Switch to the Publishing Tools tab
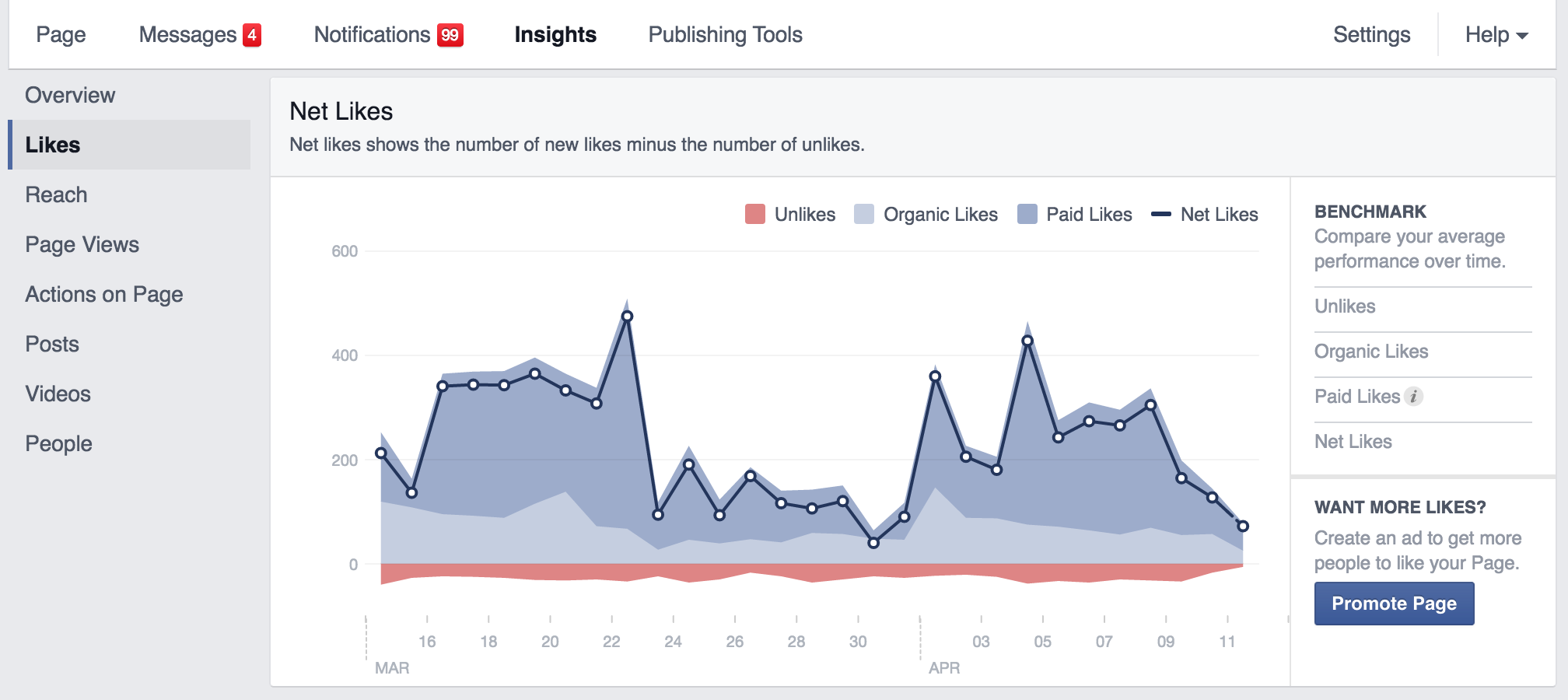Image resolution: width=1568 pixels, height=700 pixels. [x=725, y=35]
